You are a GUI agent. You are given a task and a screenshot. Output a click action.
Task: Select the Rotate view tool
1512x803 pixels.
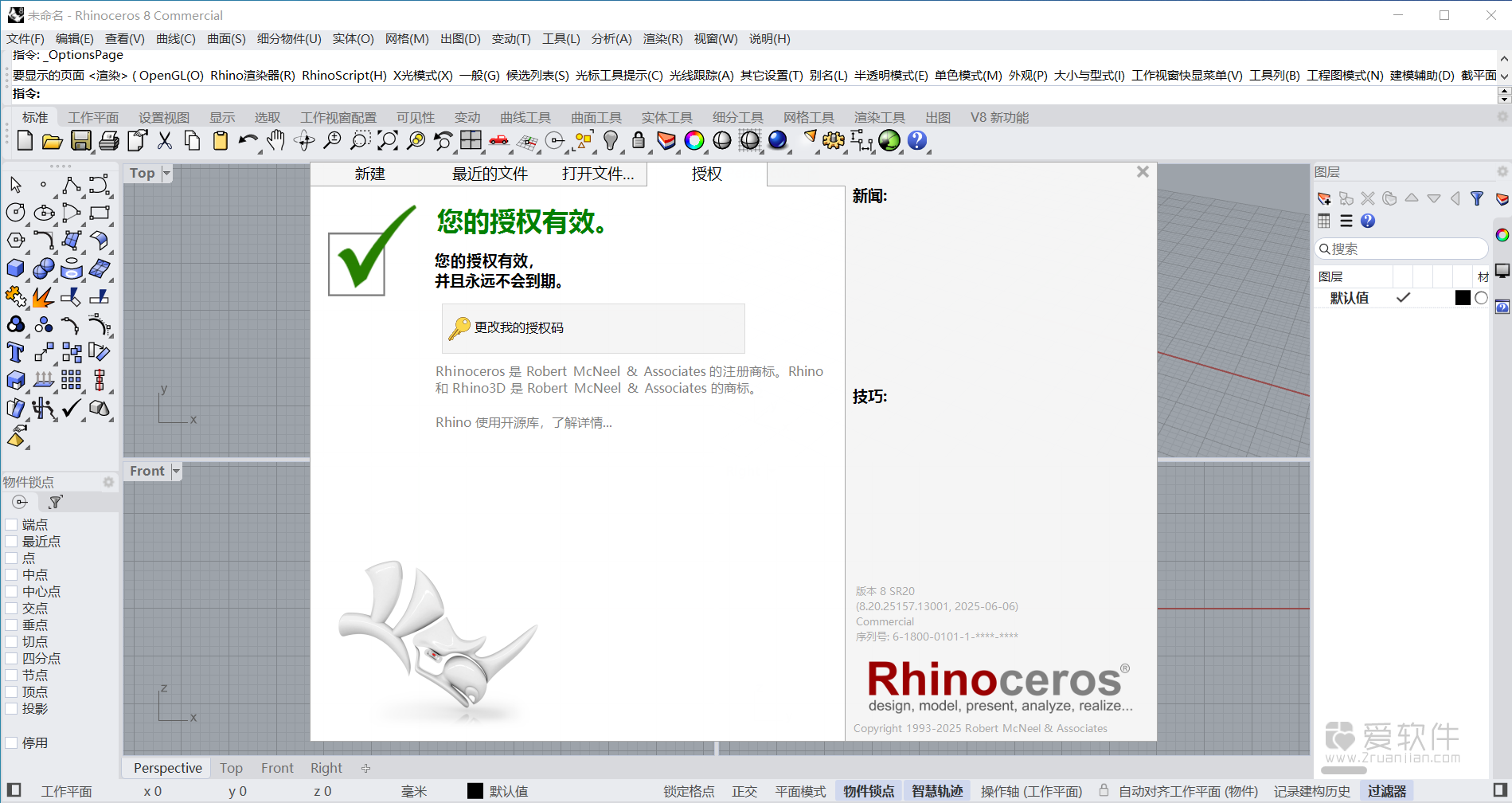click(304, 141)
